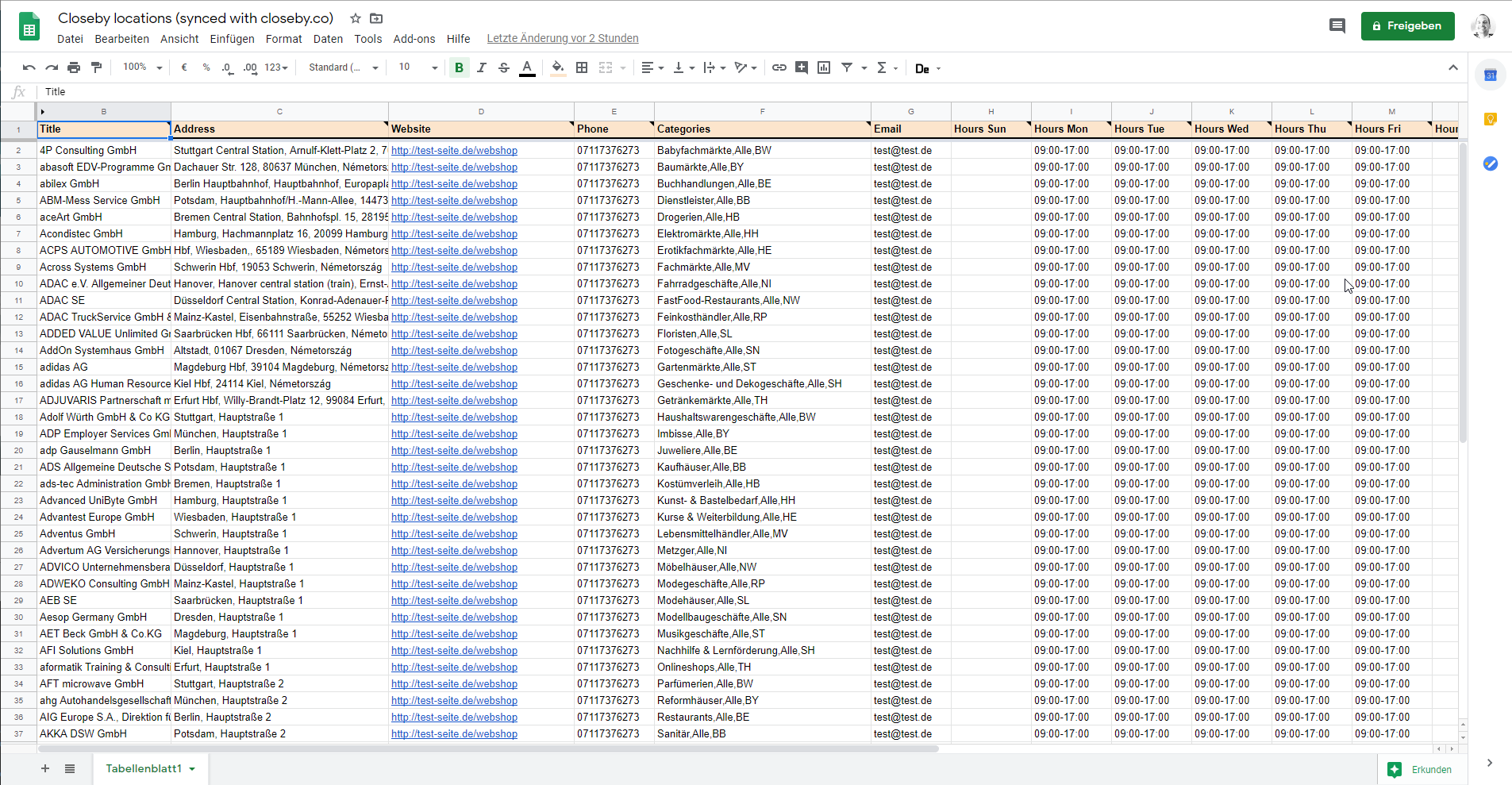
Task: Open the 123 number format dropdown
Action: (x=276, y=67)
